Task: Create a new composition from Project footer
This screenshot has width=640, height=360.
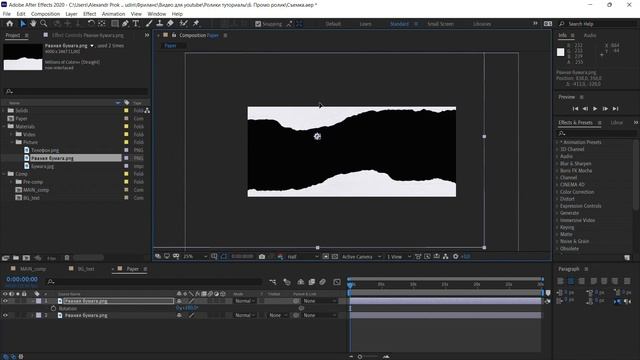Action: click(27, 258)
